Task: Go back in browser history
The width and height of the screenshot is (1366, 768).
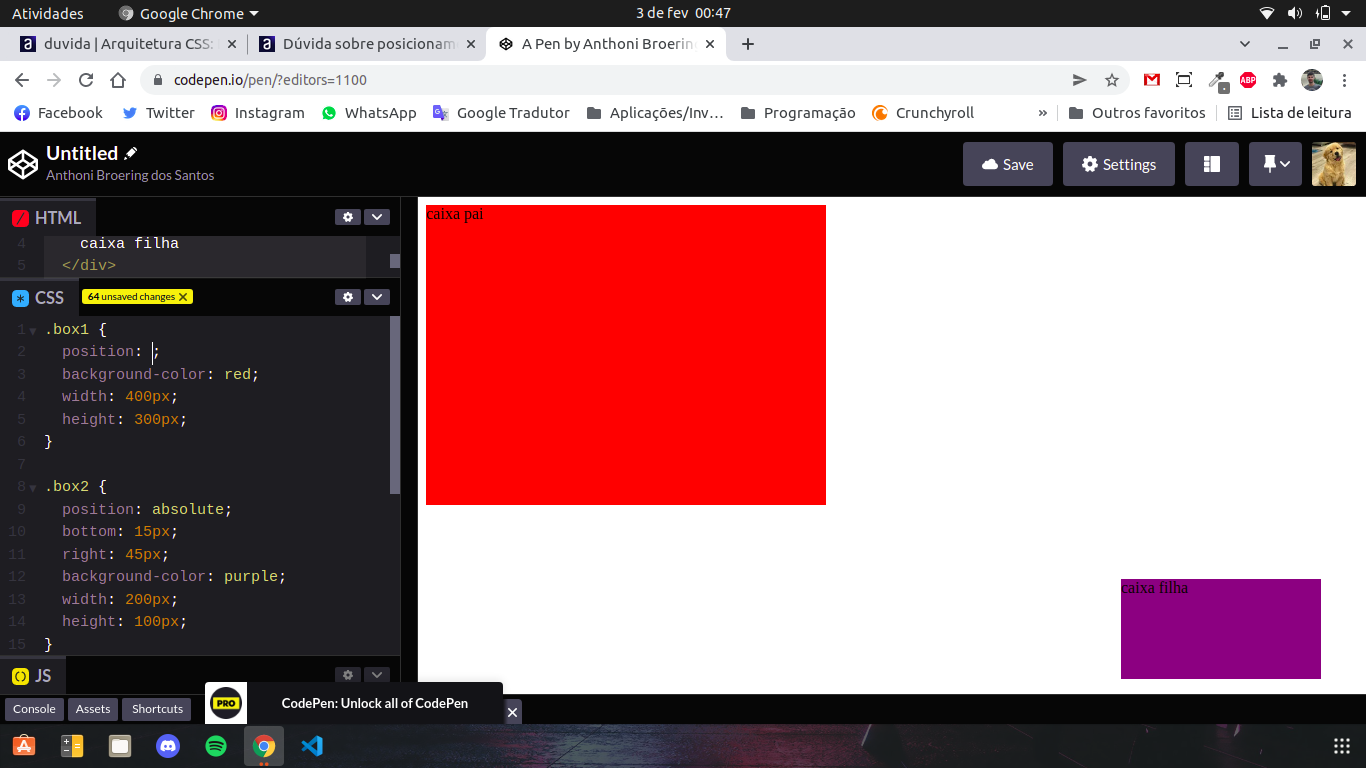Action: 22,80
